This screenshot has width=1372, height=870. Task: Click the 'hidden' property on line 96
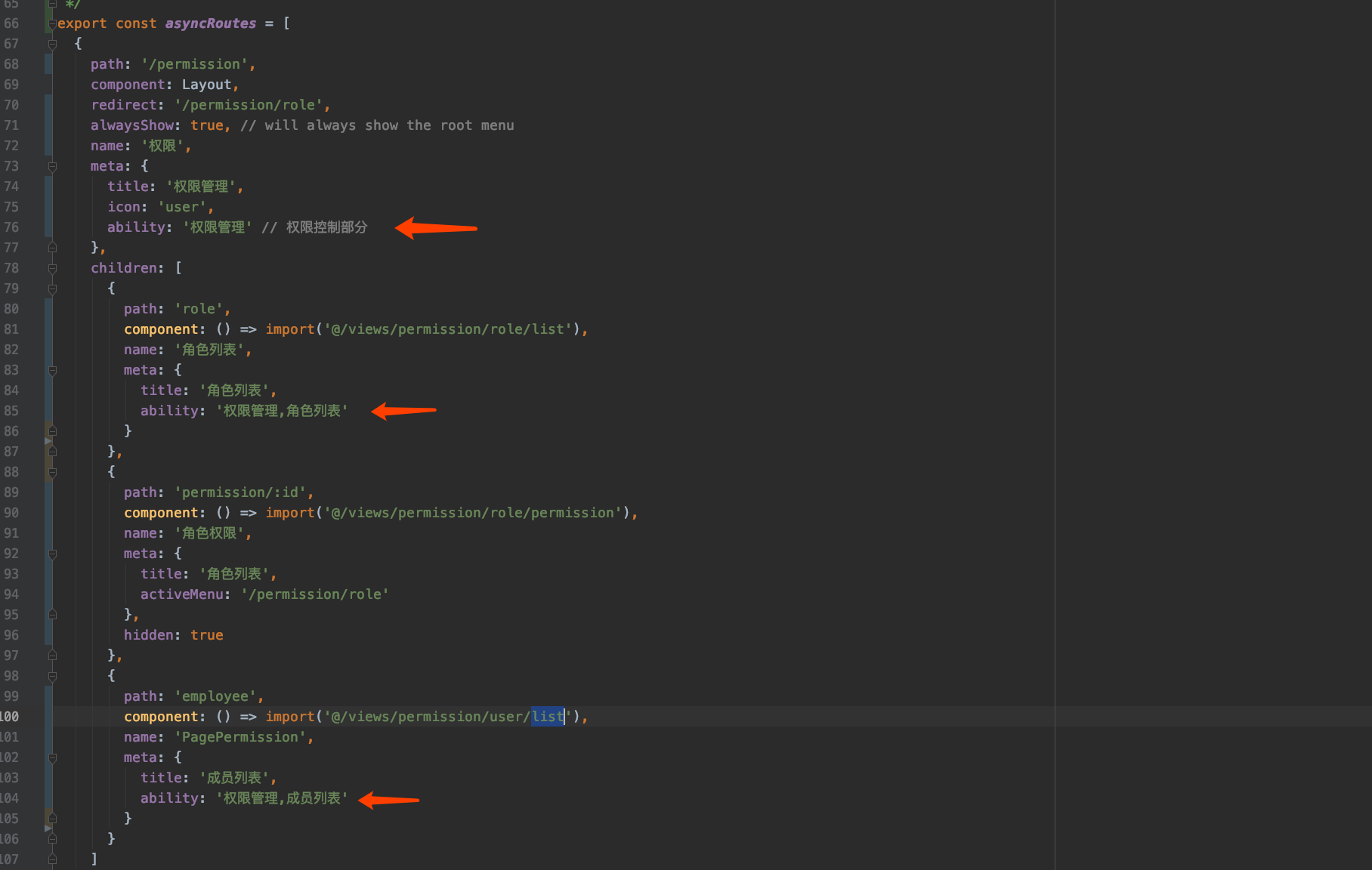(x=149, y=635)
